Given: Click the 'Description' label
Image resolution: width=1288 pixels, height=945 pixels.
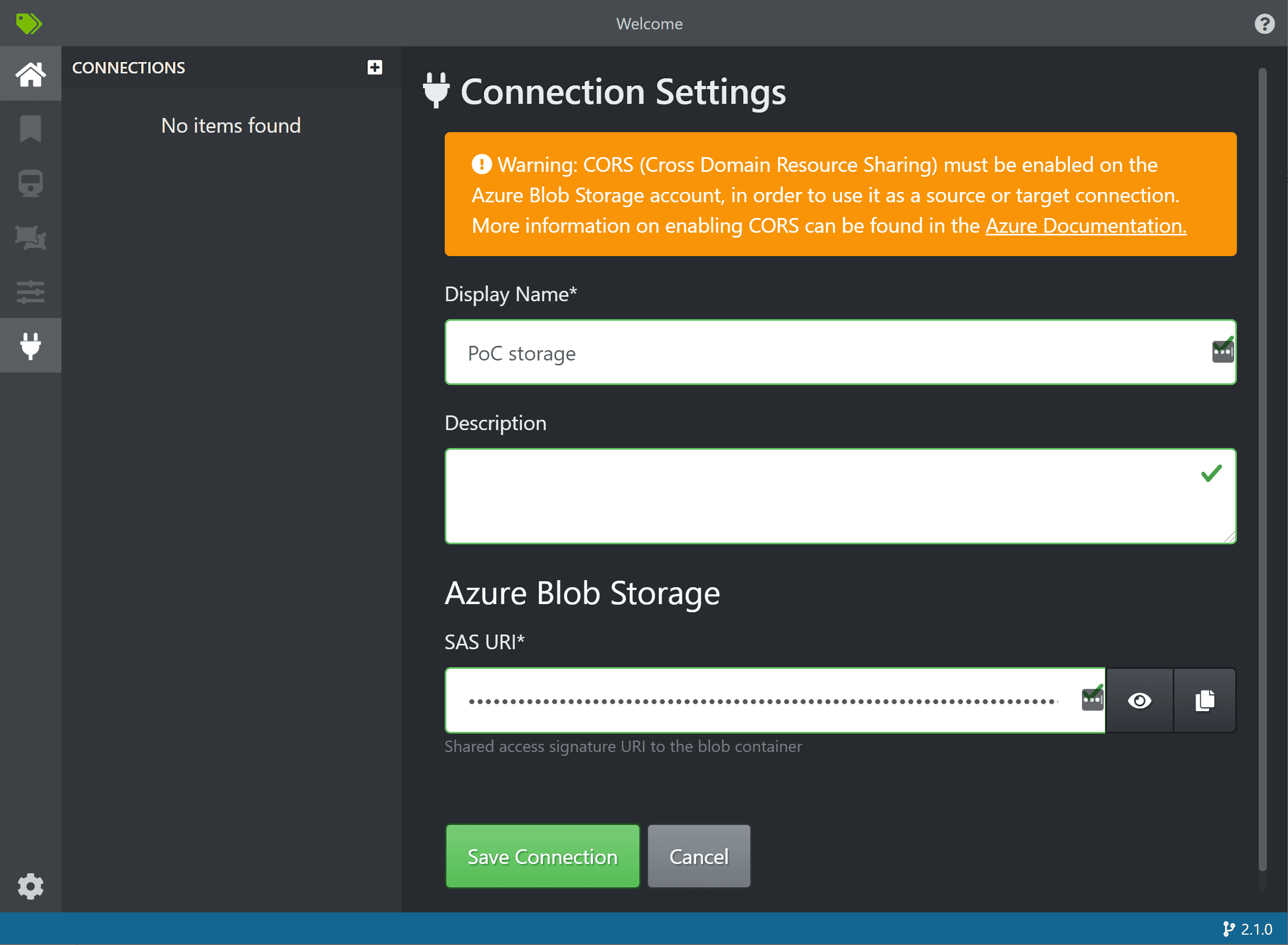Looking at the screenshot, I should 495,424.
